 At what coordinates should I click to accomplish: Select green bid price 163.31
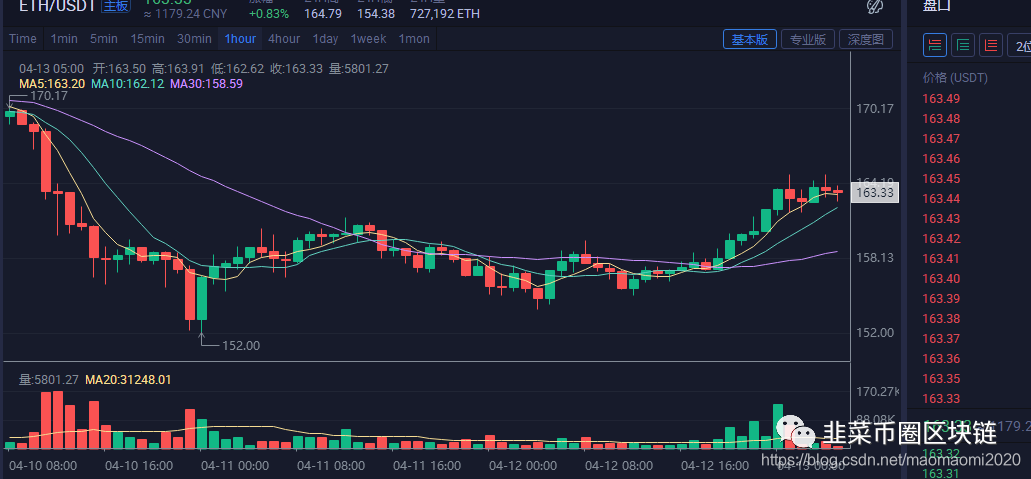click(x=941, y=472)
